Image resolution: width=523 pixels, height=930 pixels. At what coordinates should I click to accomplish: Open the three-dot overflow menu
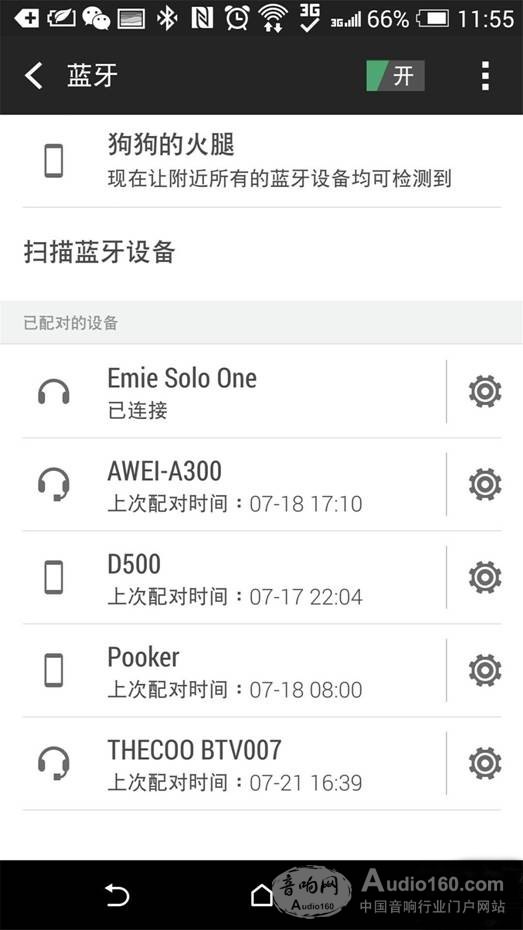485,76
